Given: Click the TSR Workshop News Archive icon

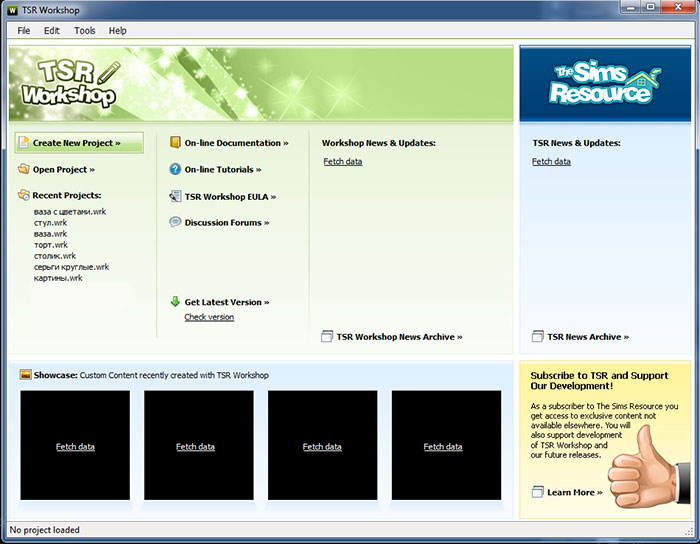Looking at the screenshot, I should click(x=326, y=337).
